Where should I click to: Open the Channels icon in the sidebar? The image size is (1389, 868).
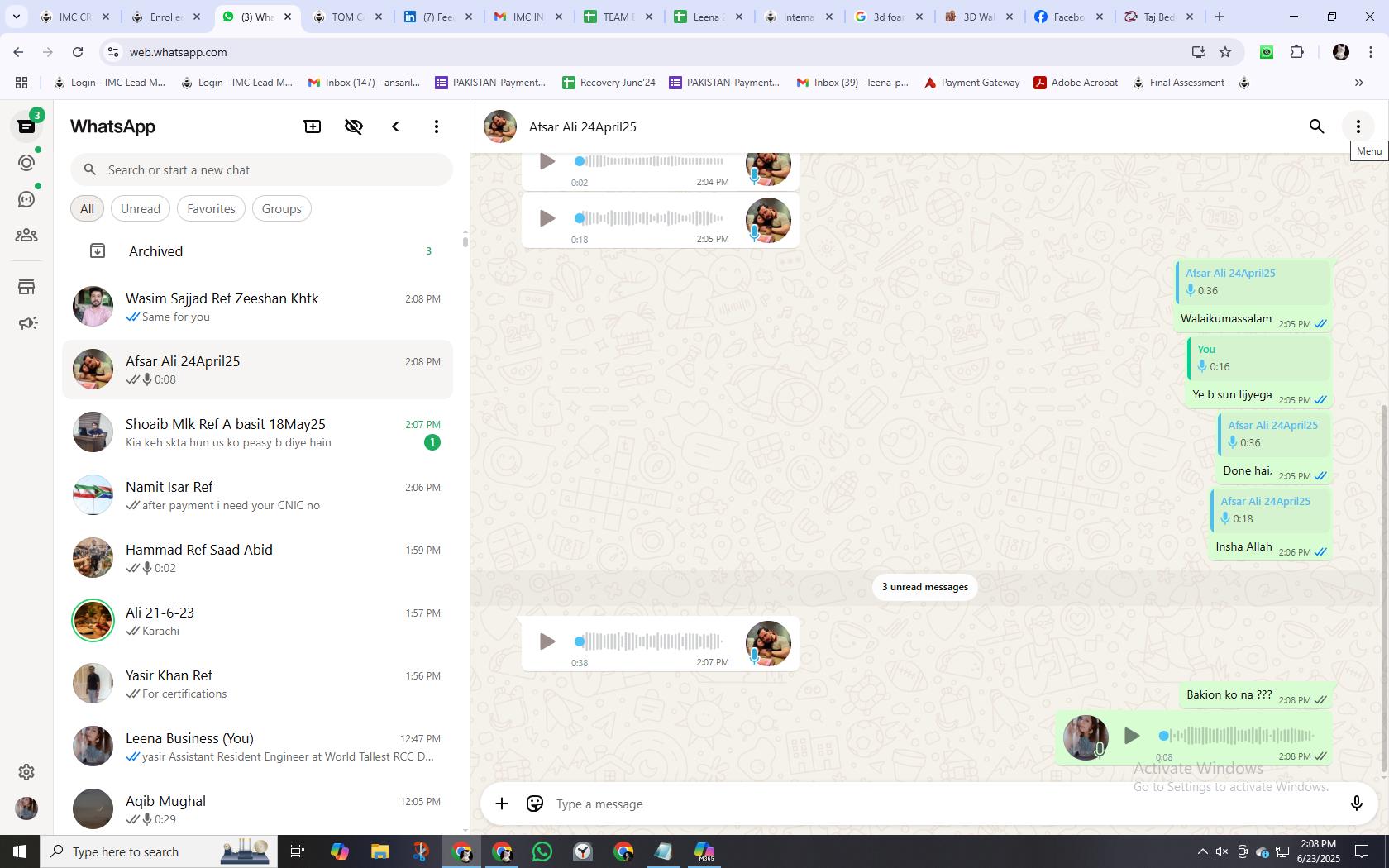pyautogui.click(x=26, y=199)
